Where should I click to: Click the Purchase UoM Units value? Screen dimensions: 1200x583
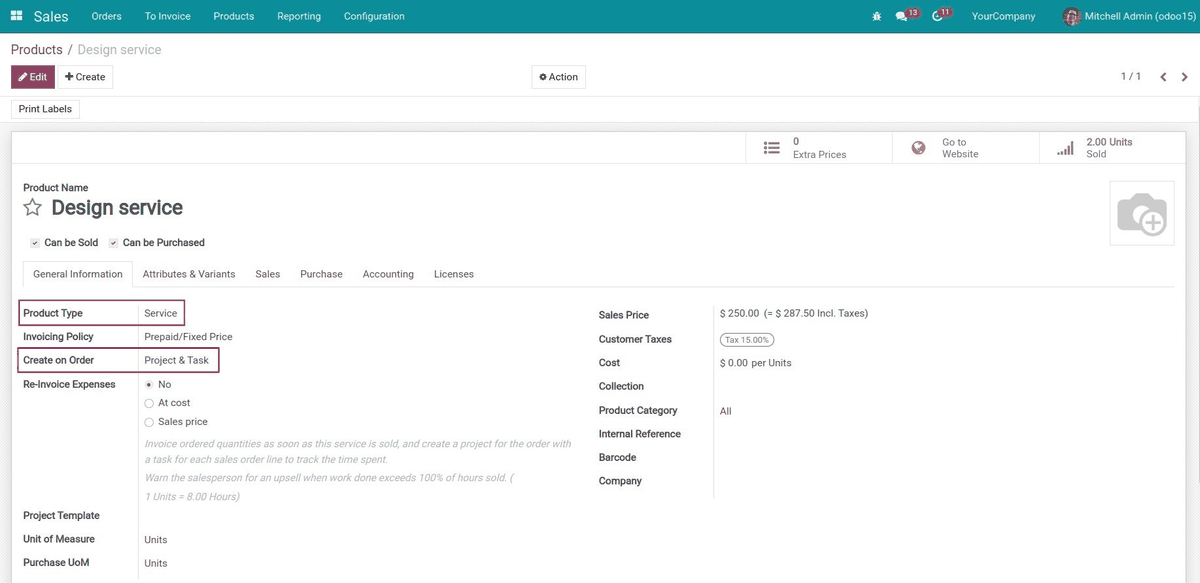pyautogui.click(x=156, y=563)
